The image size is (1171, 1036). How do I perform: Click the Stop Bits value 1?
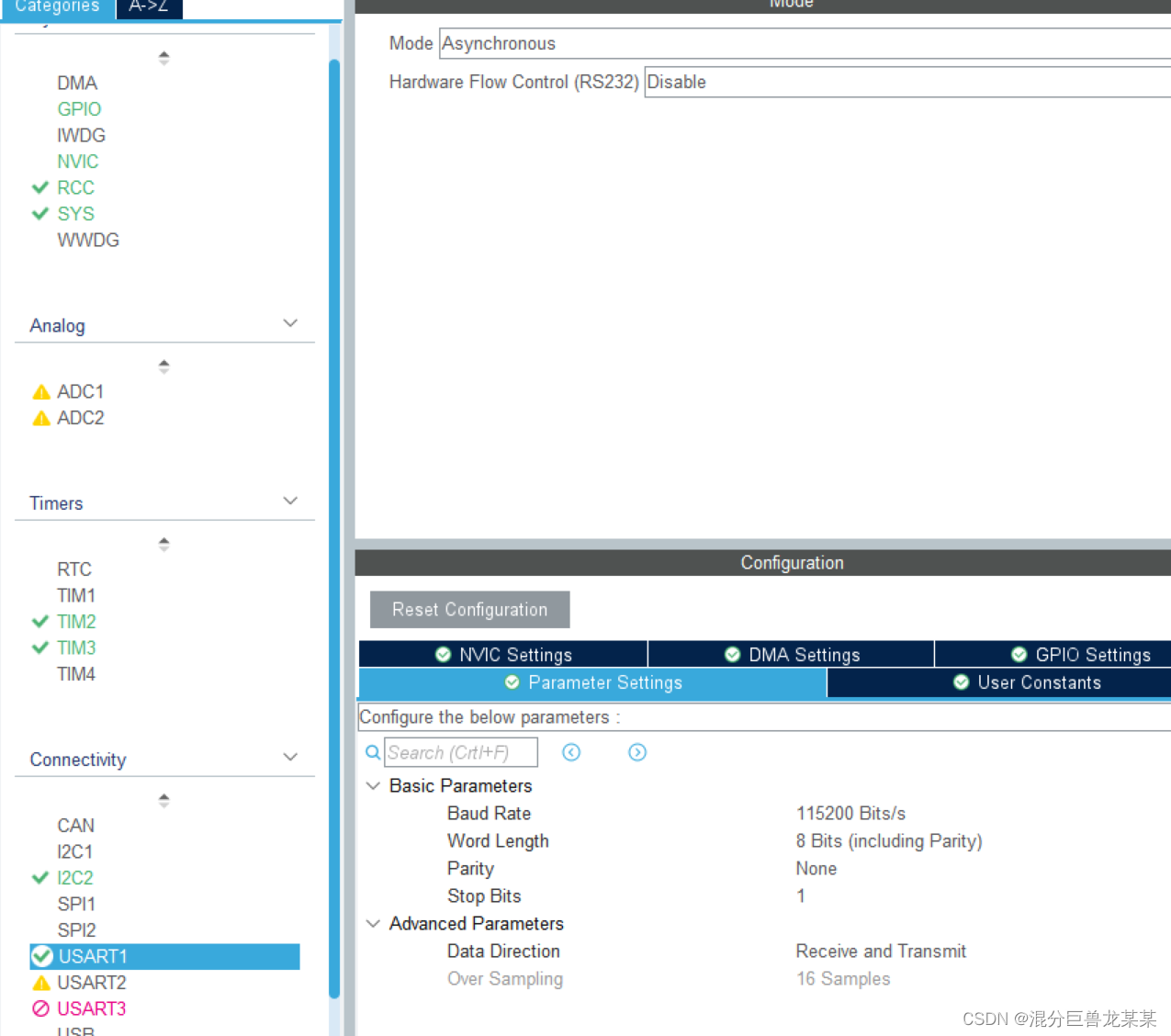click(x=801, y=896)
